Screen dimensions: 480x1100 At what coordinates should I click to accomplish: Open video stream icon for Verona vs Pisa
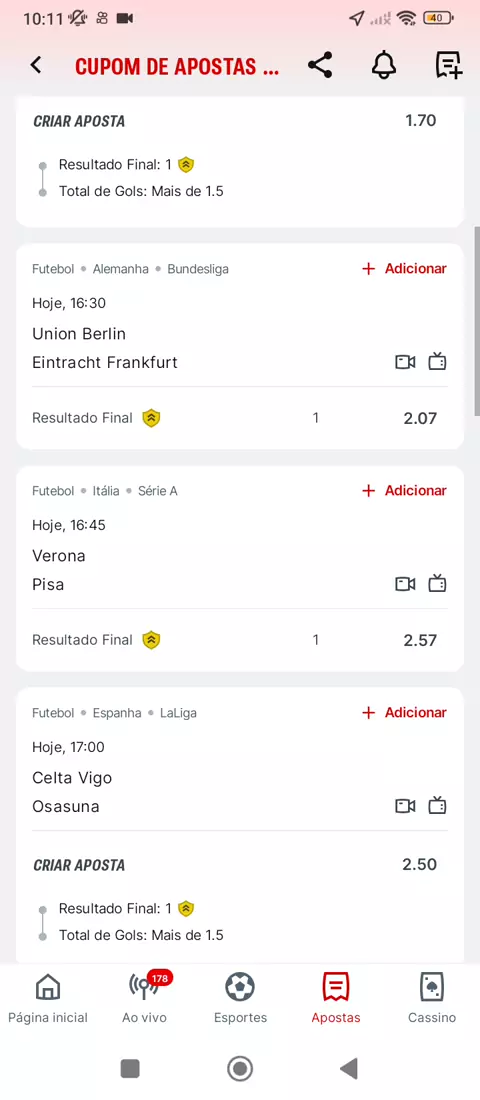click(405, 584)
